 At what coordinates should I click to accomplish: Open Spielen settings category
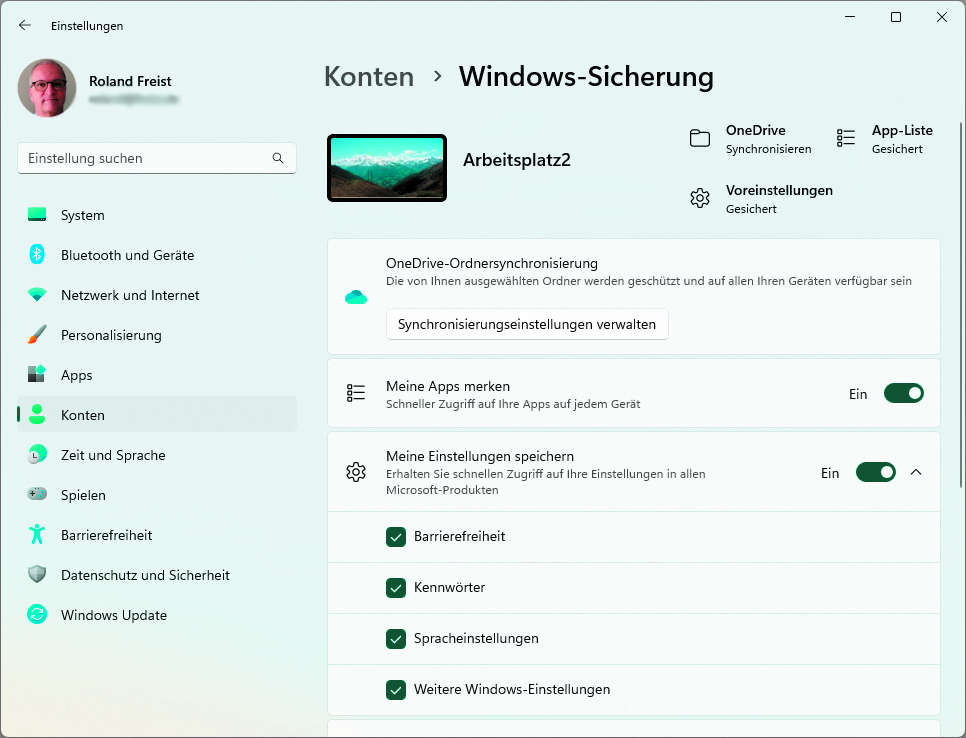(157, 495)
